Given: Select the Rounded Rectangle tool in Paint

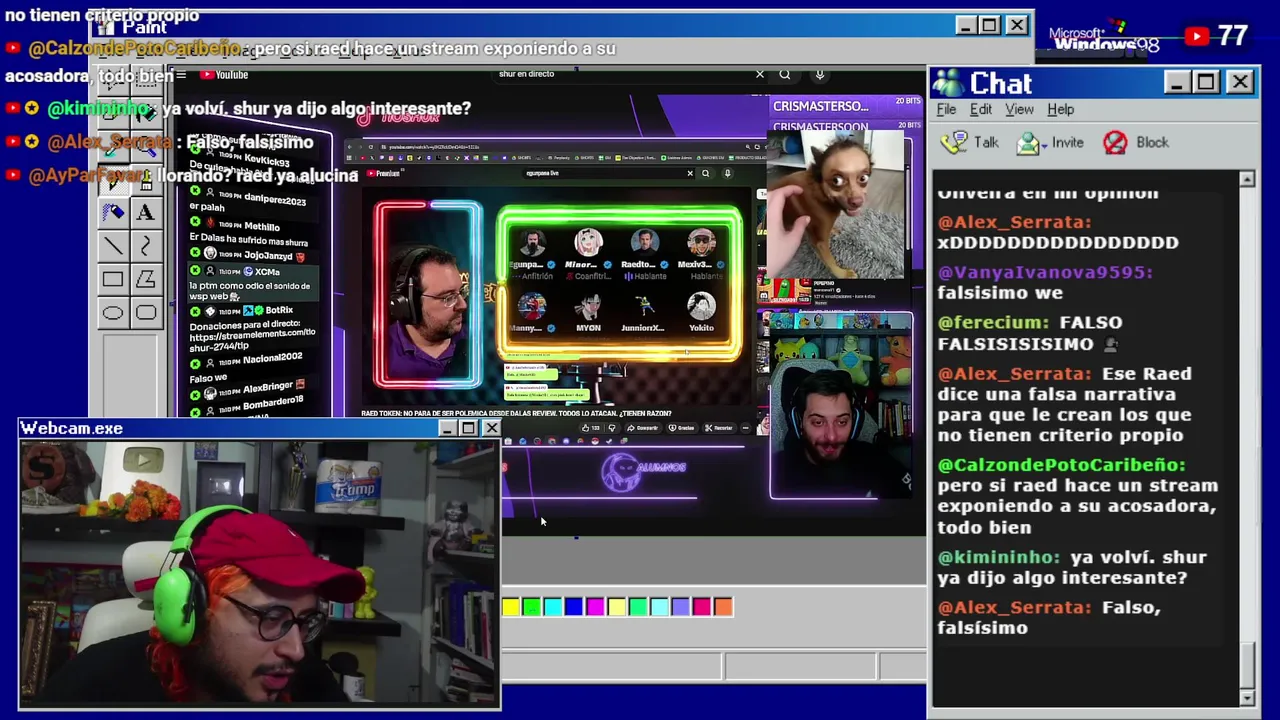Looking at the screenshot, I should pyautogui.click(x=146, y=313).
